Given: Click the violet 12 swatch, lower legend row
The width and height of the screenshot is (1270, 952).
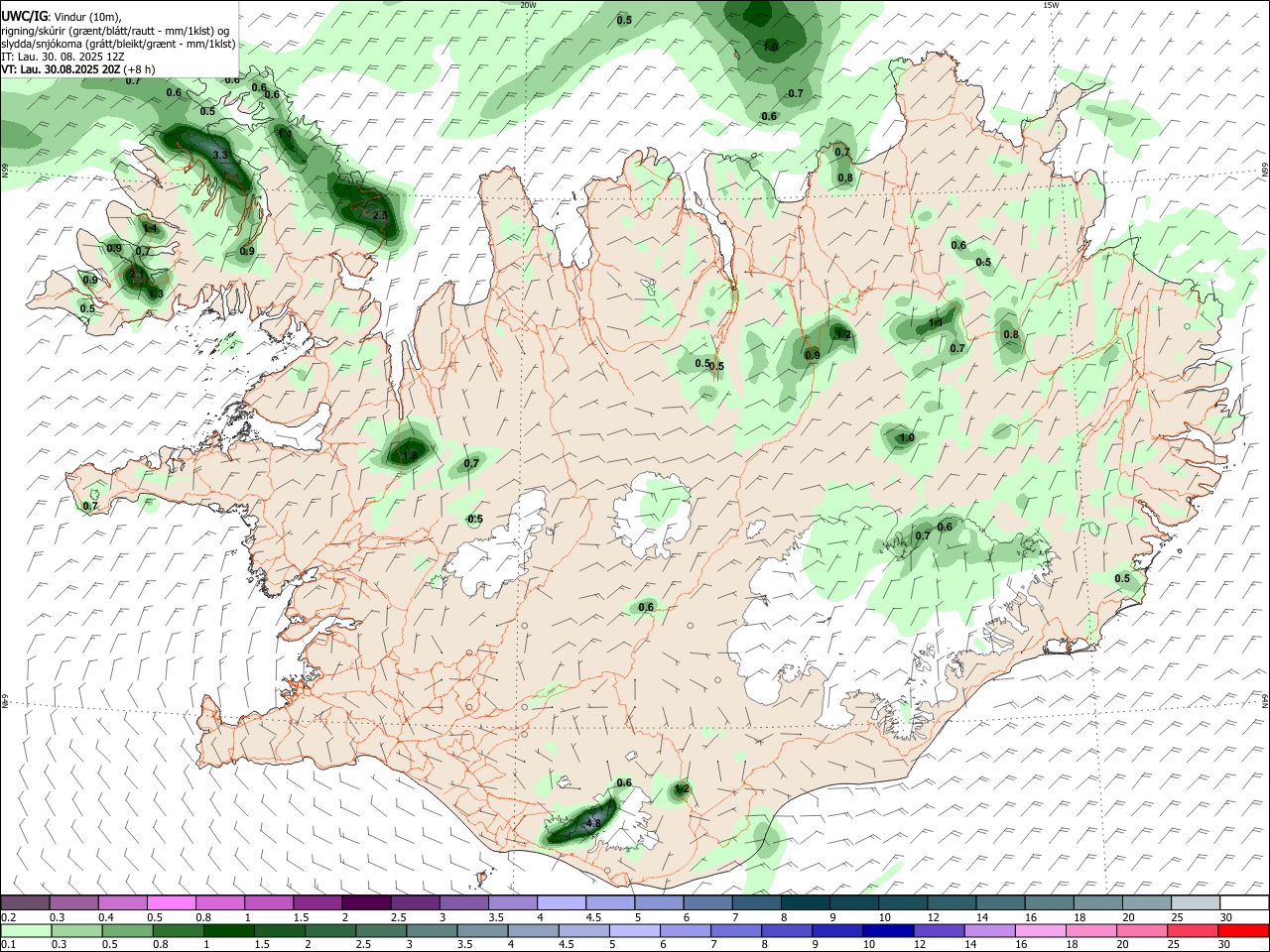Looking at the screenshot, I should 939,930.
